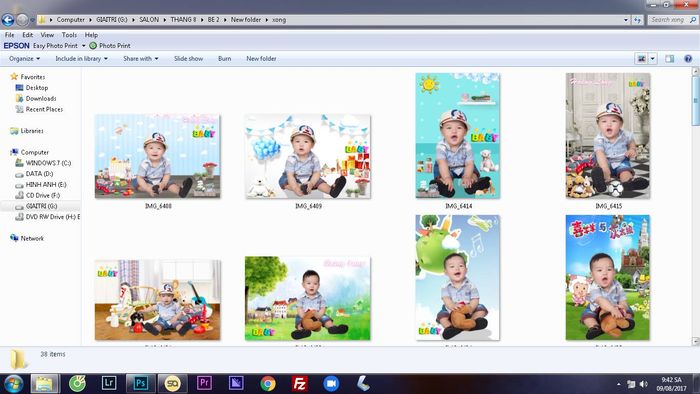Screen dimensions: 700x394
Task: Open the SQ yellow taskbar icon
Action: point(172,383)
